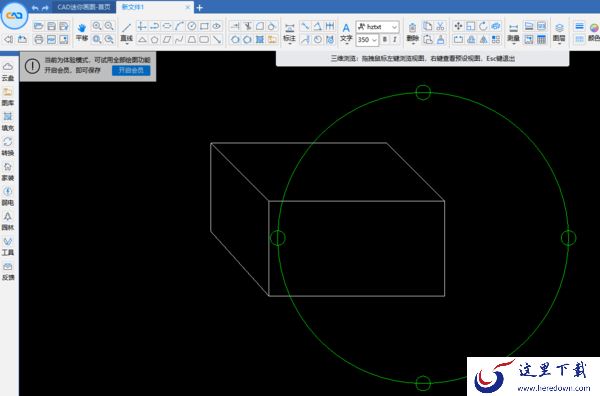
Task: Close the 新文件1 tab
Action: tap(188, 7)
